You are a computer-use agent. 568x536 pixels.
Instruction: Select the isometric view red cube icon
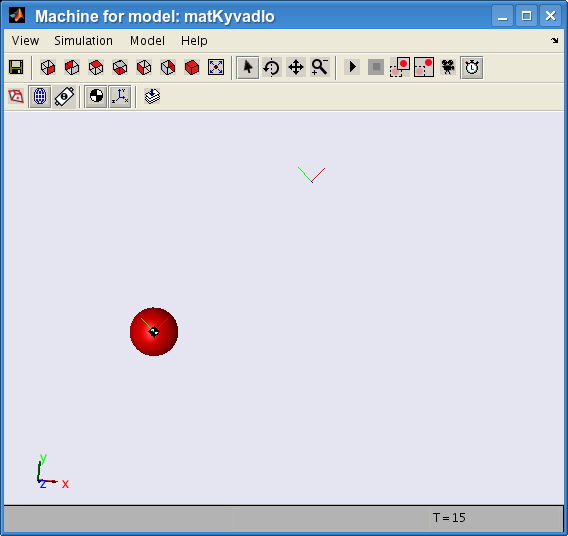click(x=192, y=67)
